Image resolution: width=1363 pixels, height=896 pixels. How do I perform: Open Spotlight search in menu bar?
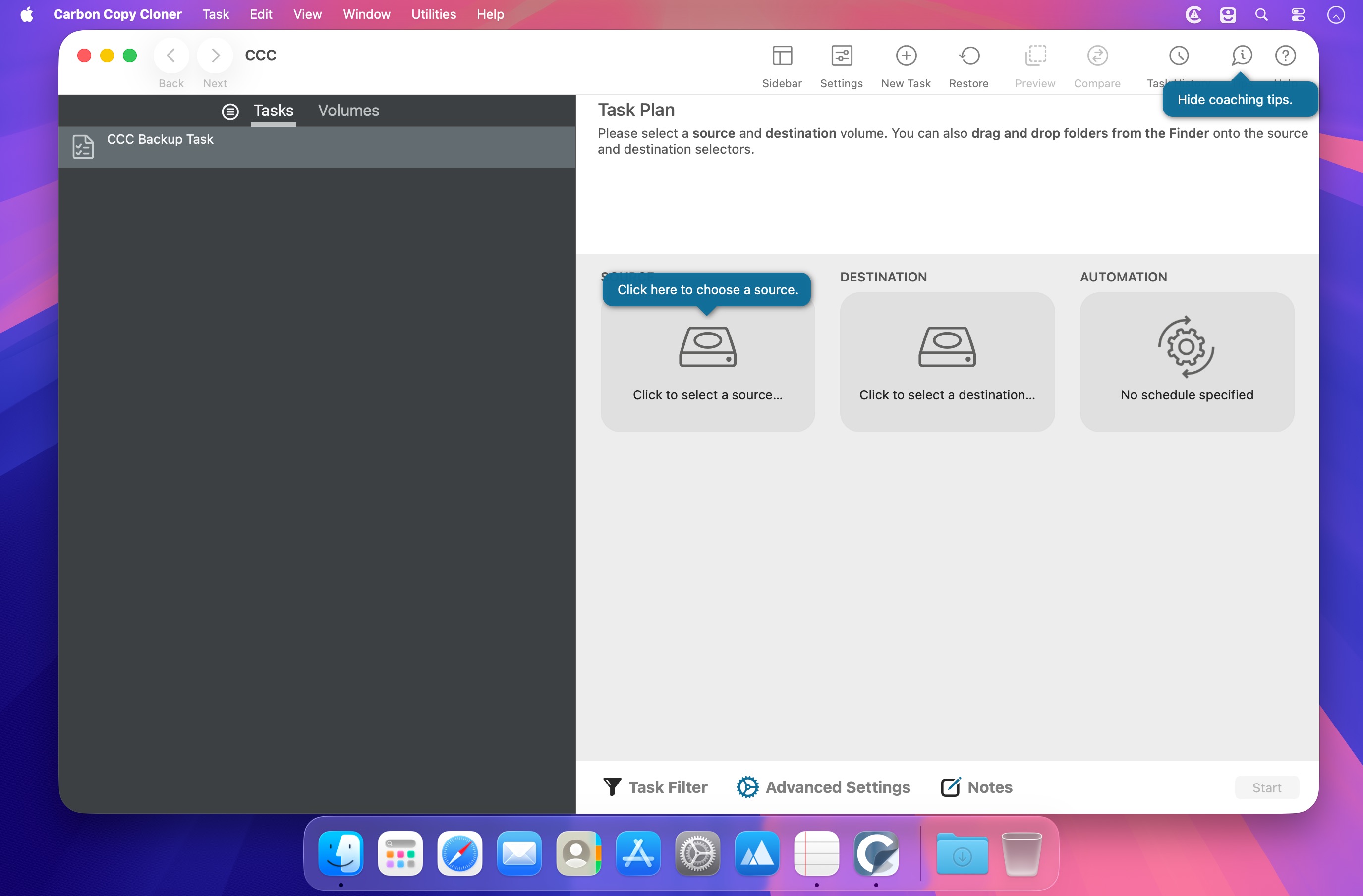click(x=1261, y=15)
